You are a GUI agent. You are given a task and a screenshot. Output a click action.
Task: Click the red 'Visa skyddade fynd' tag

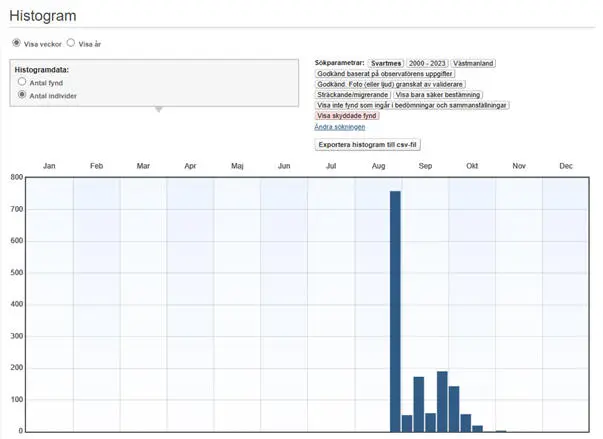(347, 116)
